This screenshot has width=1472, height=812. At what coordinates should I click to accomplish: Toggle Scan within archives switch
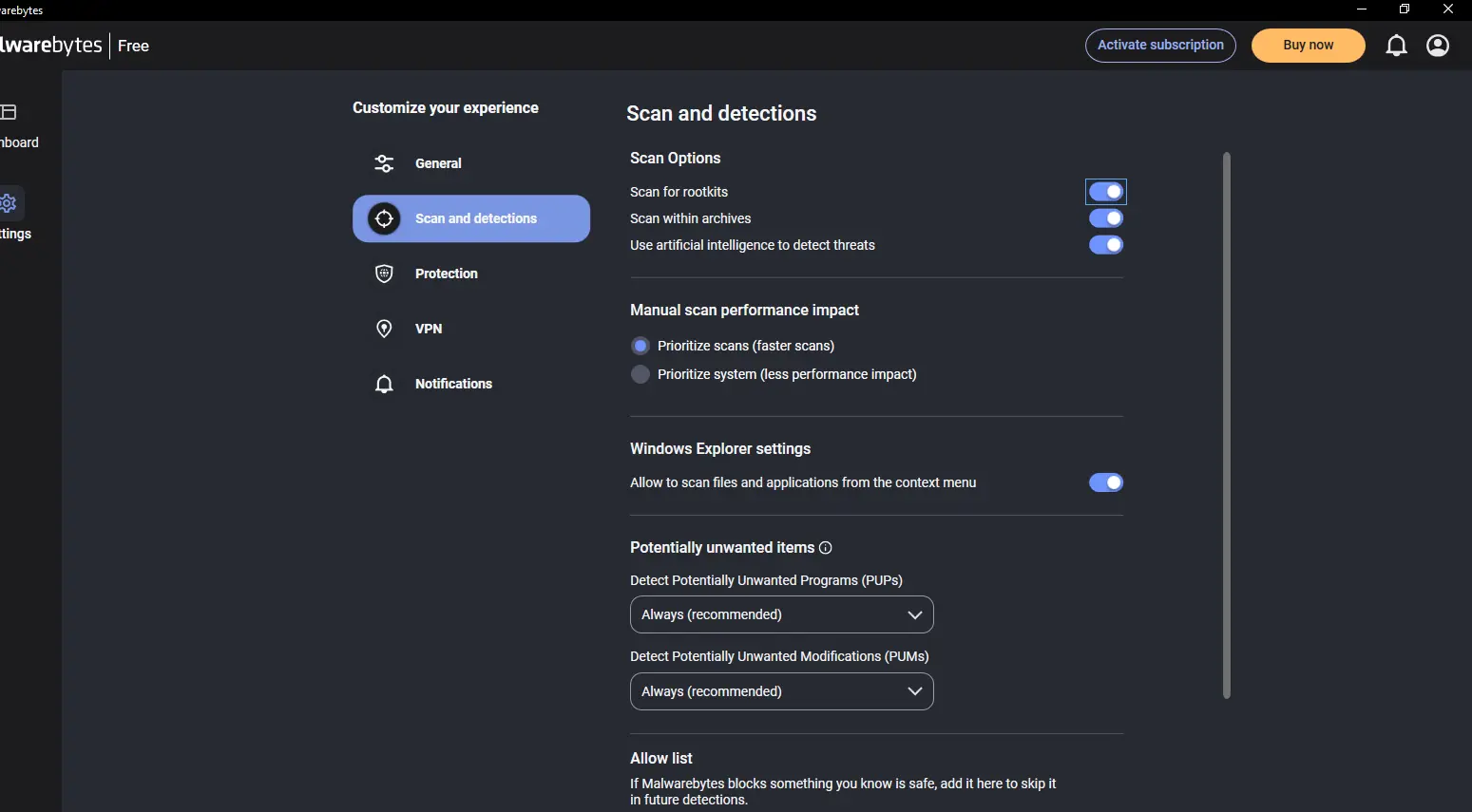pyautogui.click(x=1106, y=218)
